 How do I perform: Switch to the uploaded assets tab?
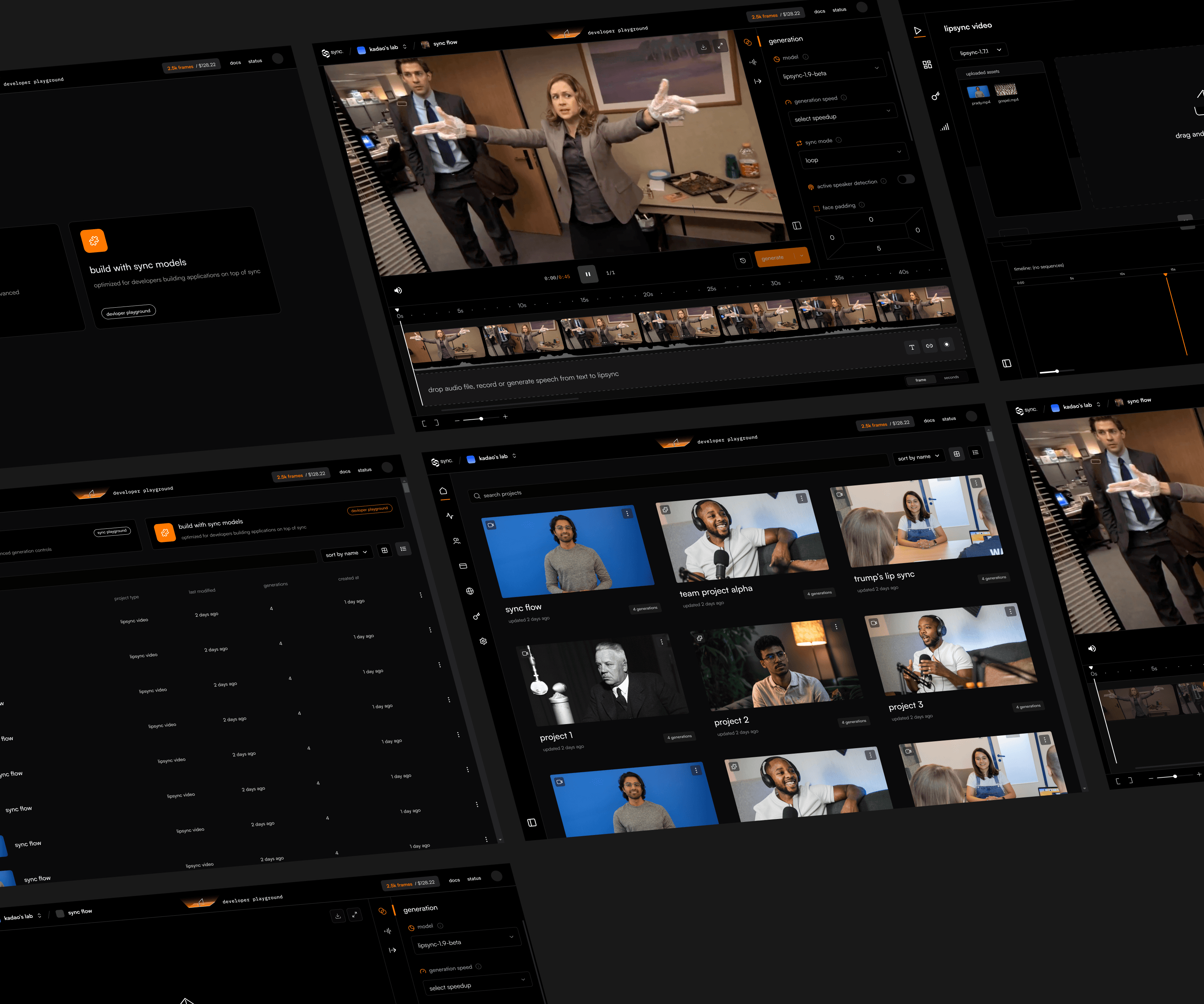click(982, 73)
